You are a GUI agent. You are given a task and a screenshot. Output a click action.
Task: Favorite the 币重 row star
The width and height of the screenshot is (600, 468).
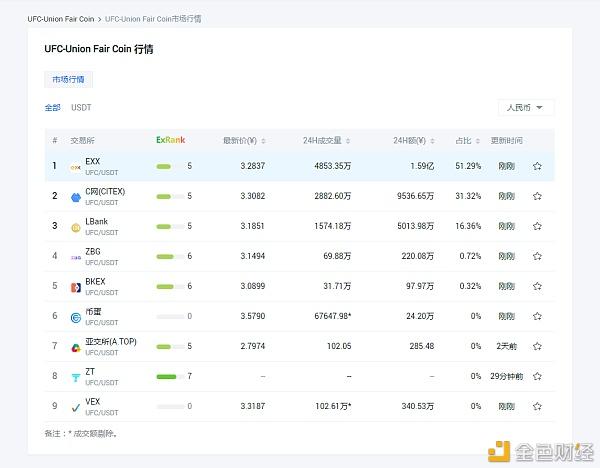click(537, 316)
